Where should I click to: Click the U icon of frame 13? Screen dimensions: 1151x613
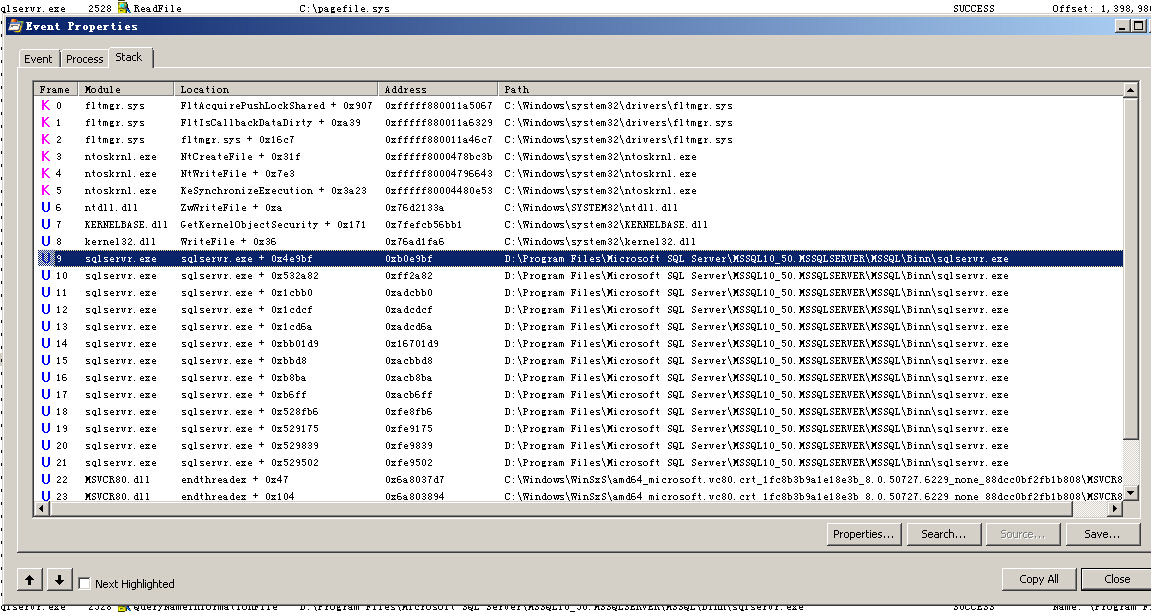[x=46, y=327]
